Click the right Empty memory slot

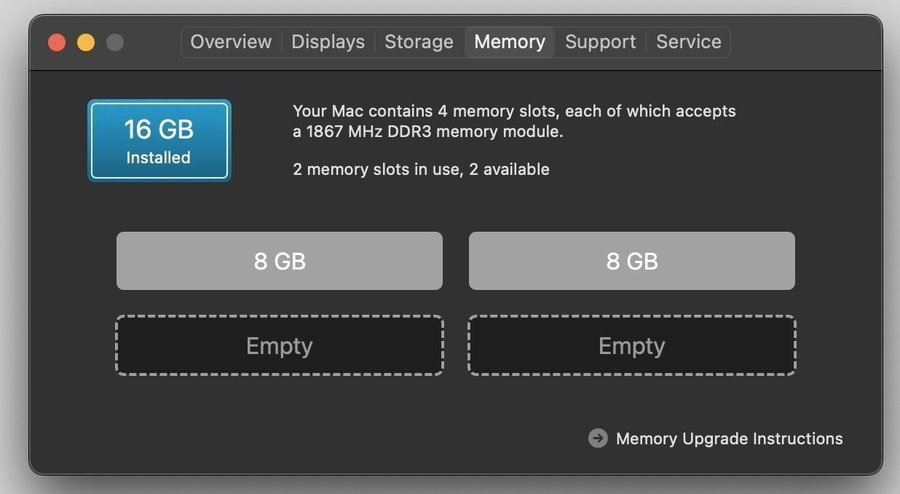point(632,346)
